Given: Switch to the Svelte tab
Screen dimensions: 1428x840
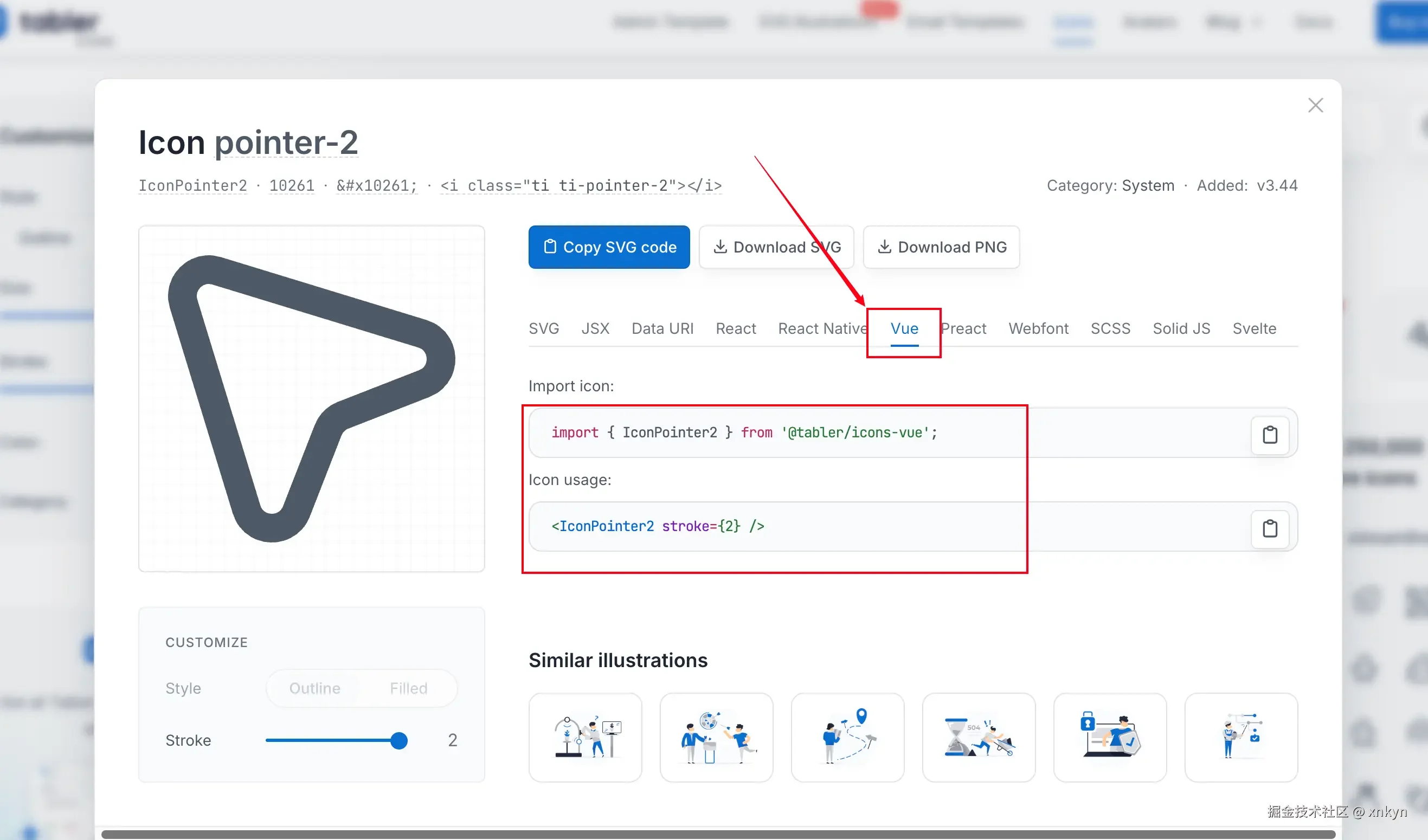Looking at the screenshot, I should coord(1254,328).
